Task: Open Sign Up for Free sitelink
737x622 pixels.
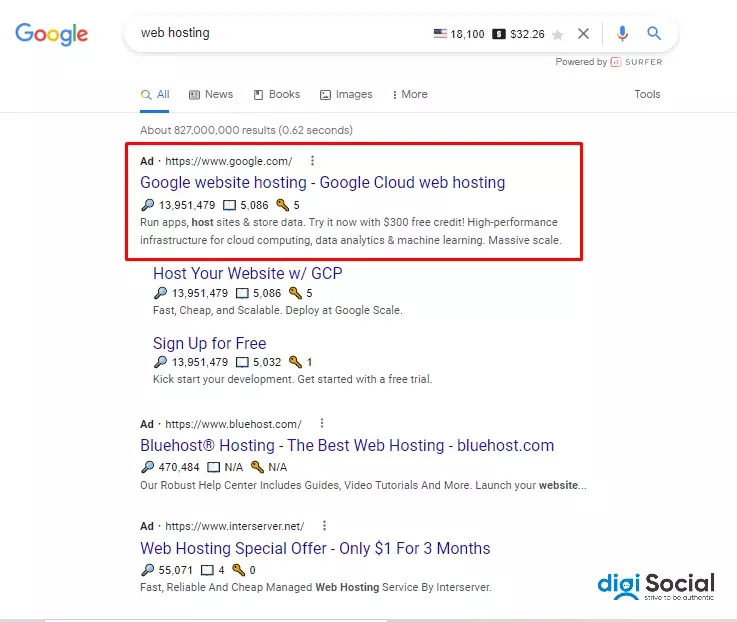Action: tap(210, 343)
